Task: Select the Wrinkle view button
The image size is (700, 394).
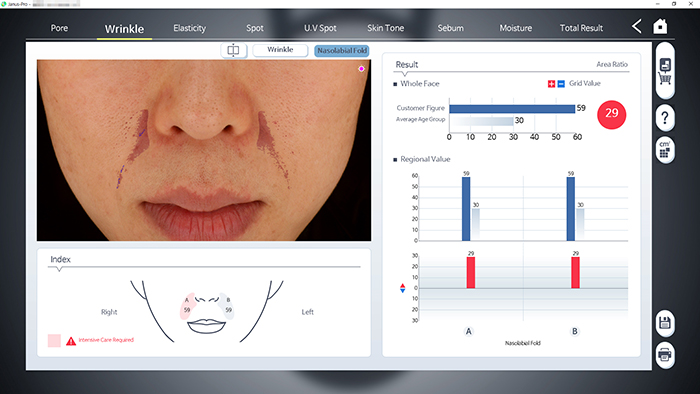Action: click(x=280, y=50)
